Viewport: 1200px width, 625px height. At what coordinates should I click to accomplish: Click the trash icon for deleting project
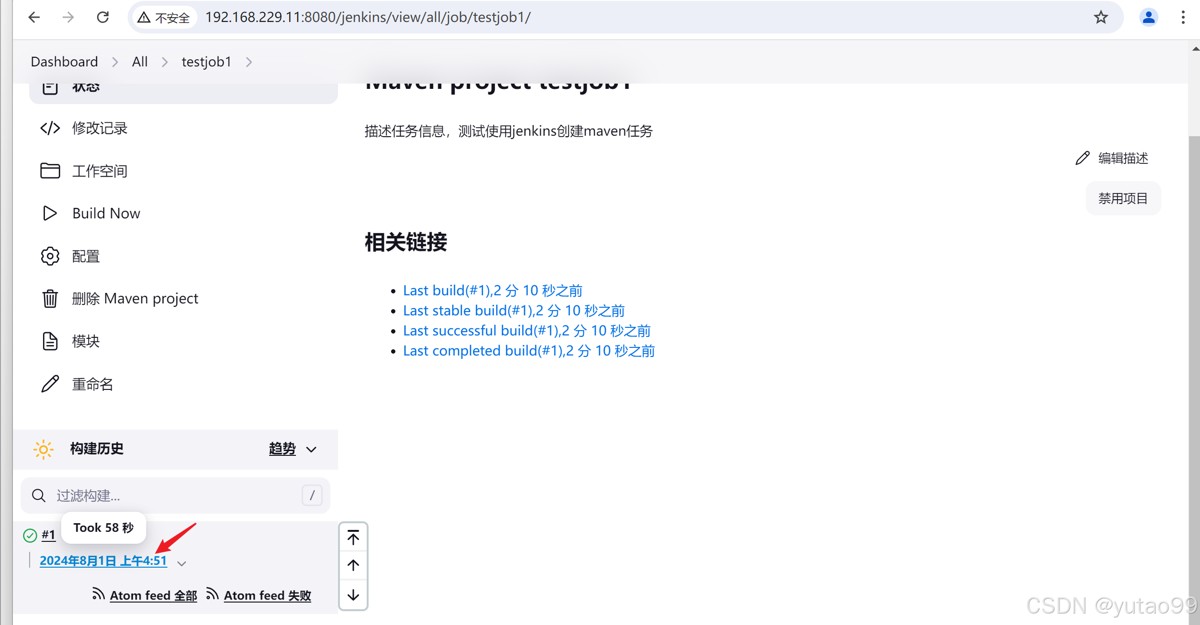pos(50,298)
